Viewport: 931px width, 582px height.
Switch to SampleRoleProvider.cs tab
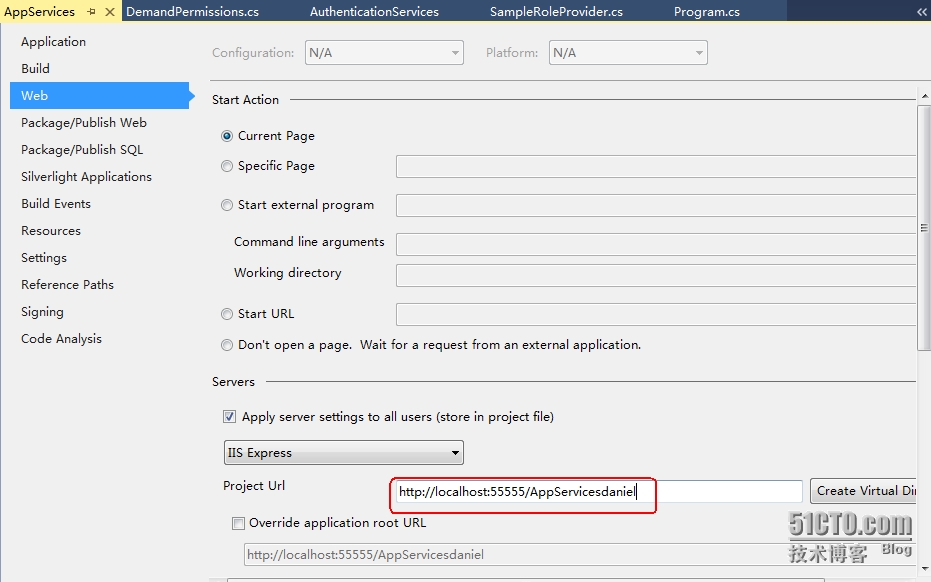(x=556, y=11)
